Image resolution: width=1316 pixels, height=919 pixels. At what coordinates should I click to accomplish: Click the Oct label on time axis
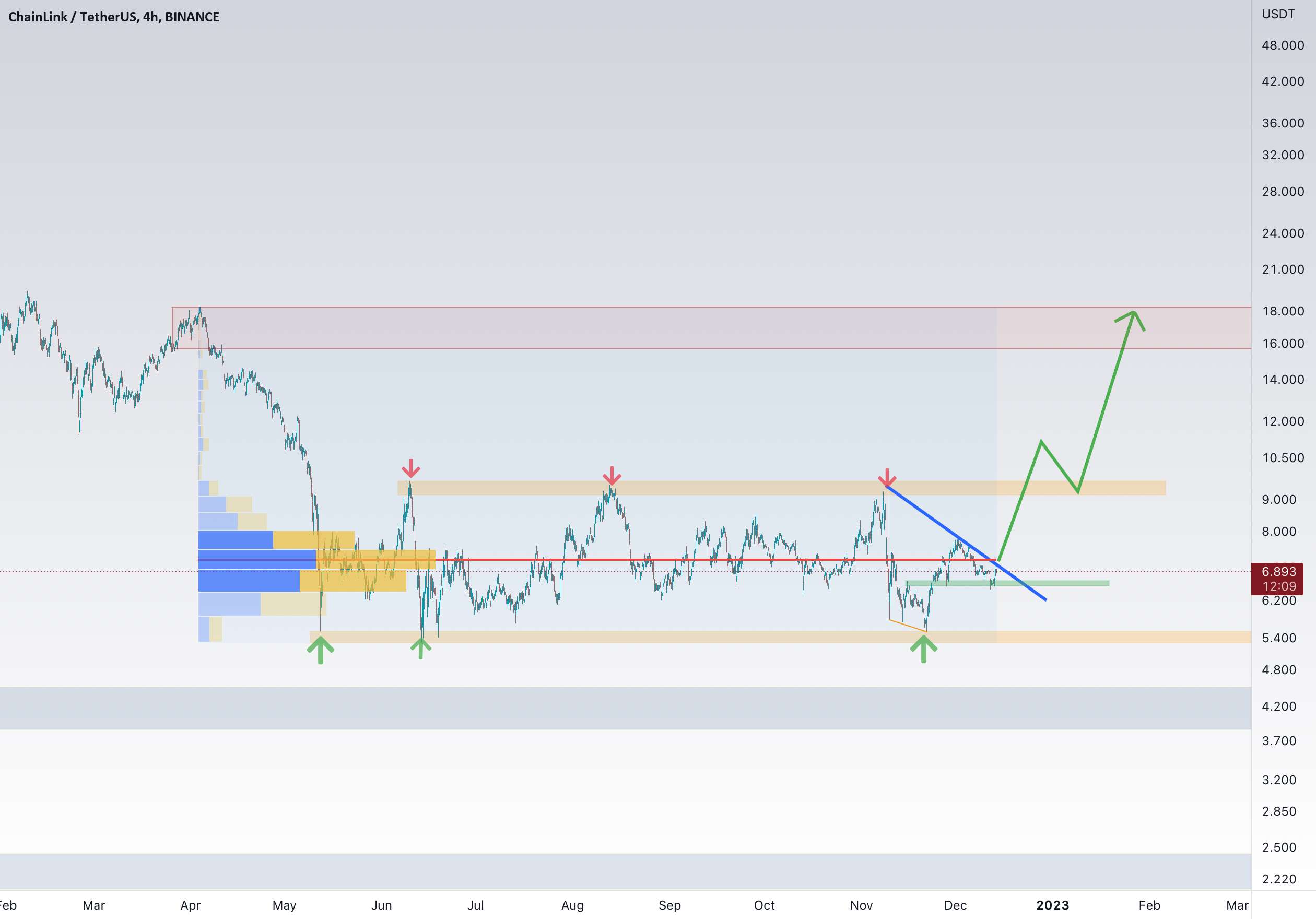(x=764, y=905)
